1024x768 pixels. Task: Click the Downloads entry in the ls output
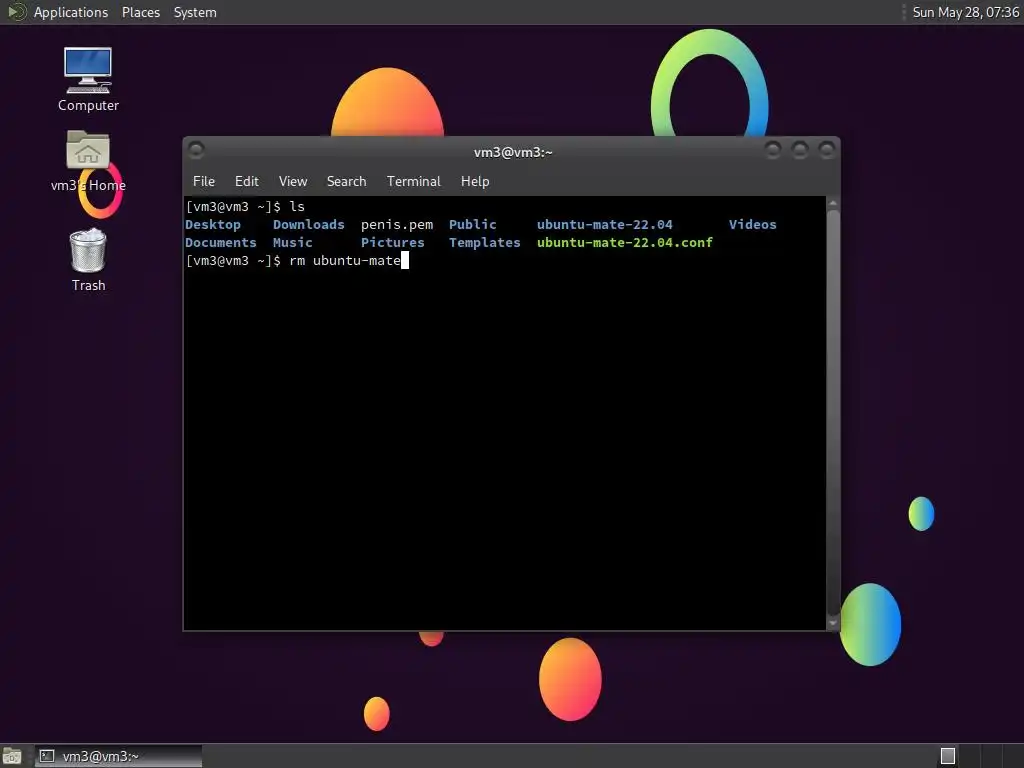click(x=308, y=225)
